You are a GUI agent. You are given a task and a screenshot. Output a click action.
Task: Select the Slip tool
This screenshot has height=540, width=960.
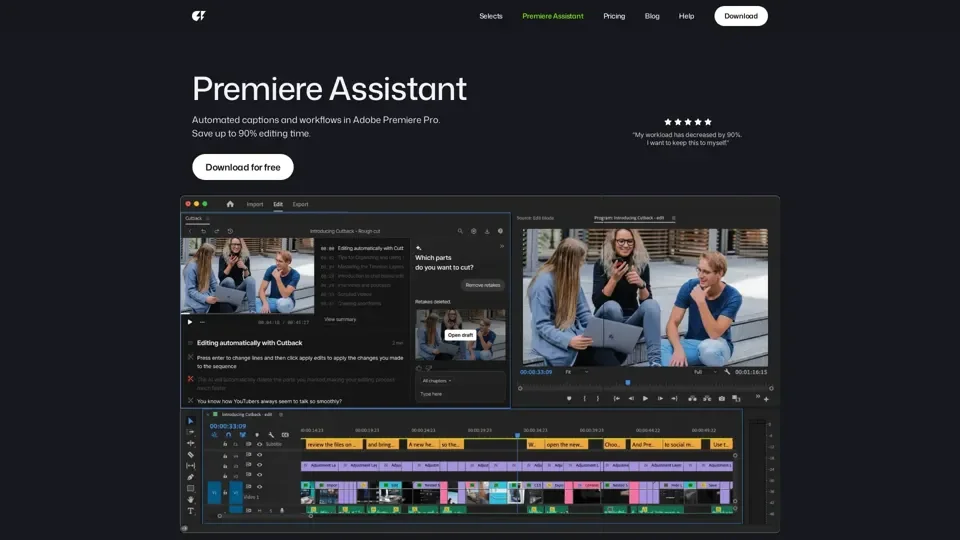click(x=190, y=466)
